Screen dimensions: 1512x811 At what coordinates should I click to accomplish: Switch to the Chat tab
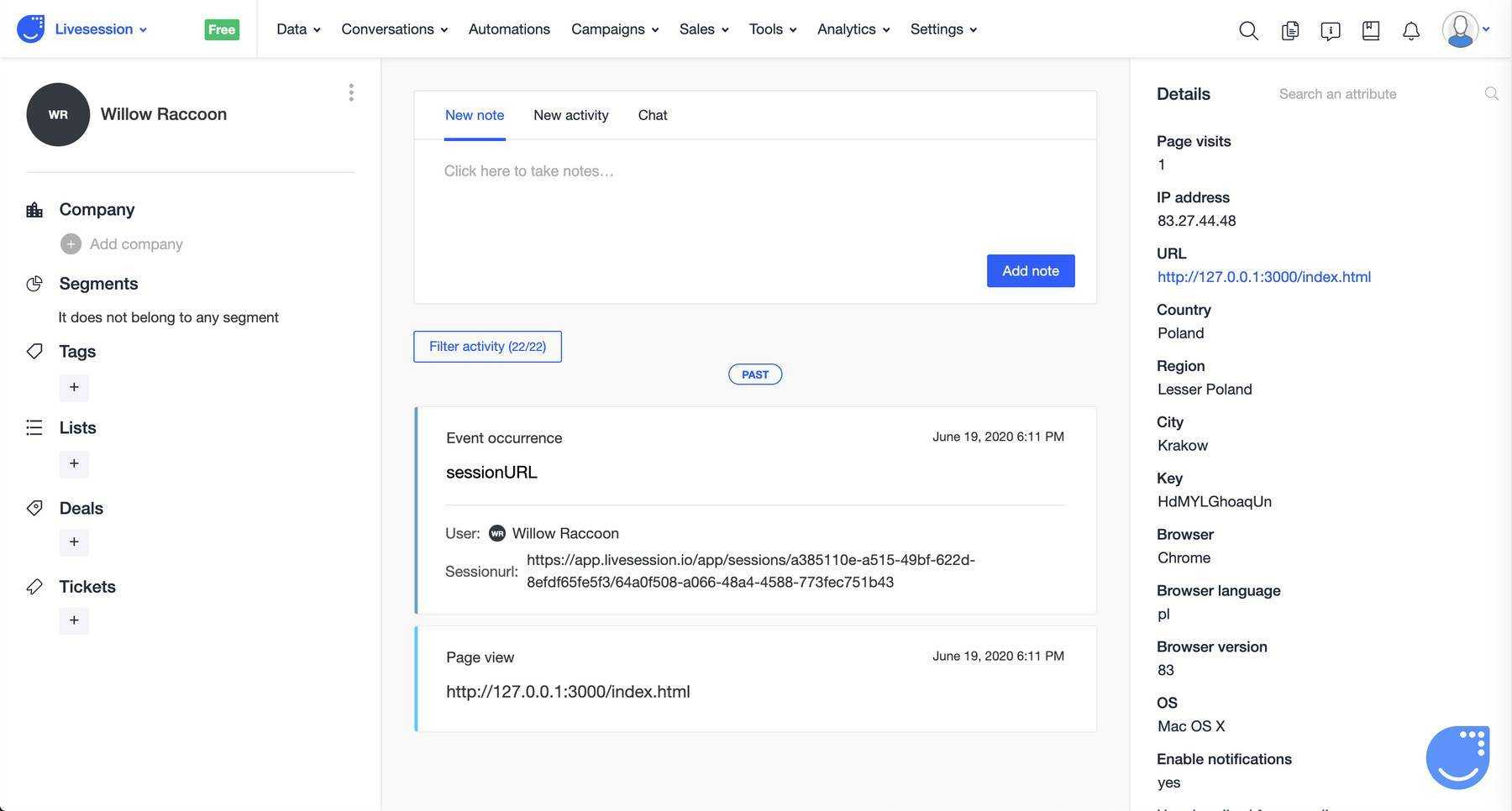tap(653, 115)
